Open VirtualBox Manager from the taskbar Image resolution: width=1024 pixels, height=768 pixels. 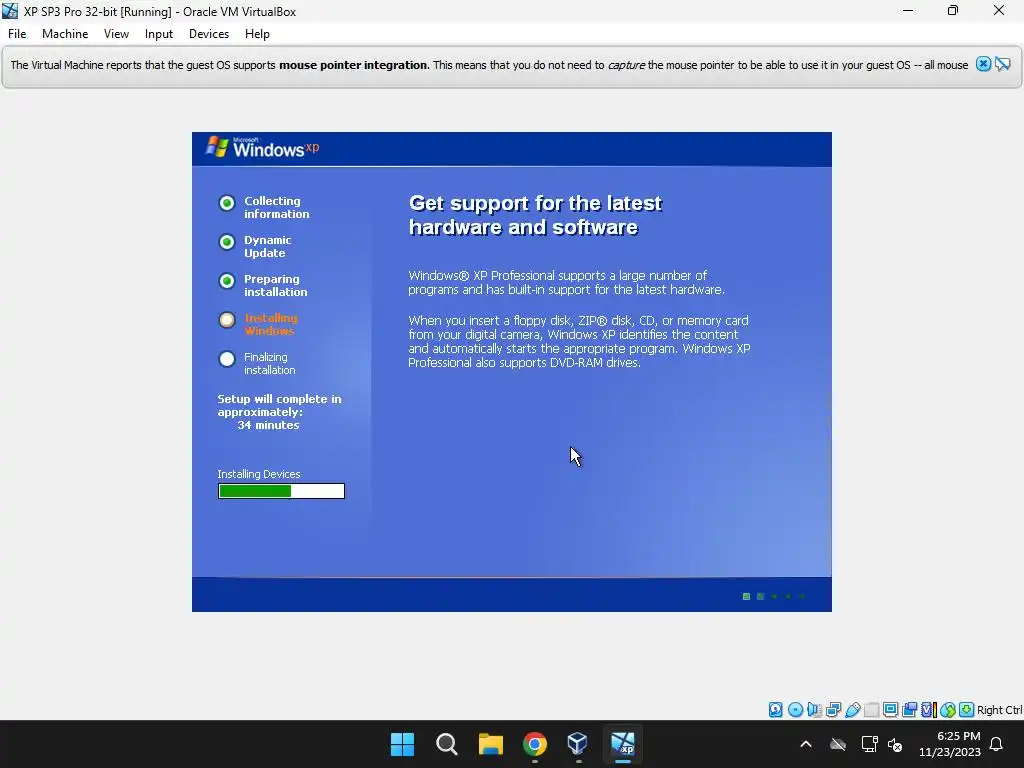578,744
